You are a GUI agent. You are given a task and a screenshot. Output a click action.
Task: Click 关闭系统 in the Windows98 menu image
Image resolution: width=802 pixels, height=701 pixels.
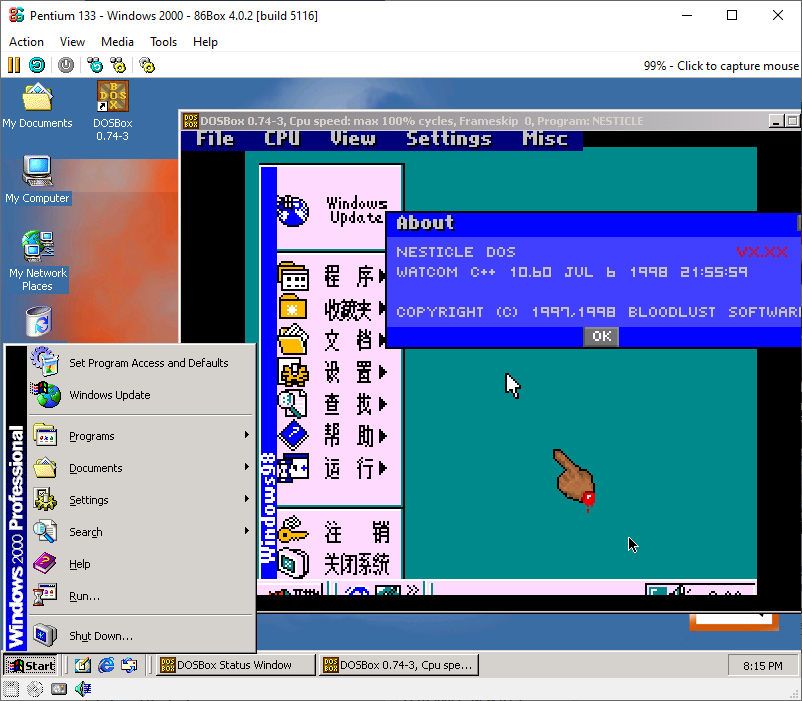click(357, 565)
